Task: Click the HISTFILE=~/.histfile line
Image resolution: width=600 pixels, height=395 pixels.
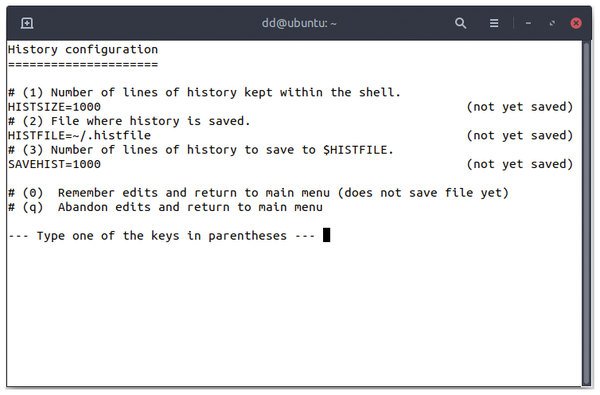Action: tap(80, 135)
